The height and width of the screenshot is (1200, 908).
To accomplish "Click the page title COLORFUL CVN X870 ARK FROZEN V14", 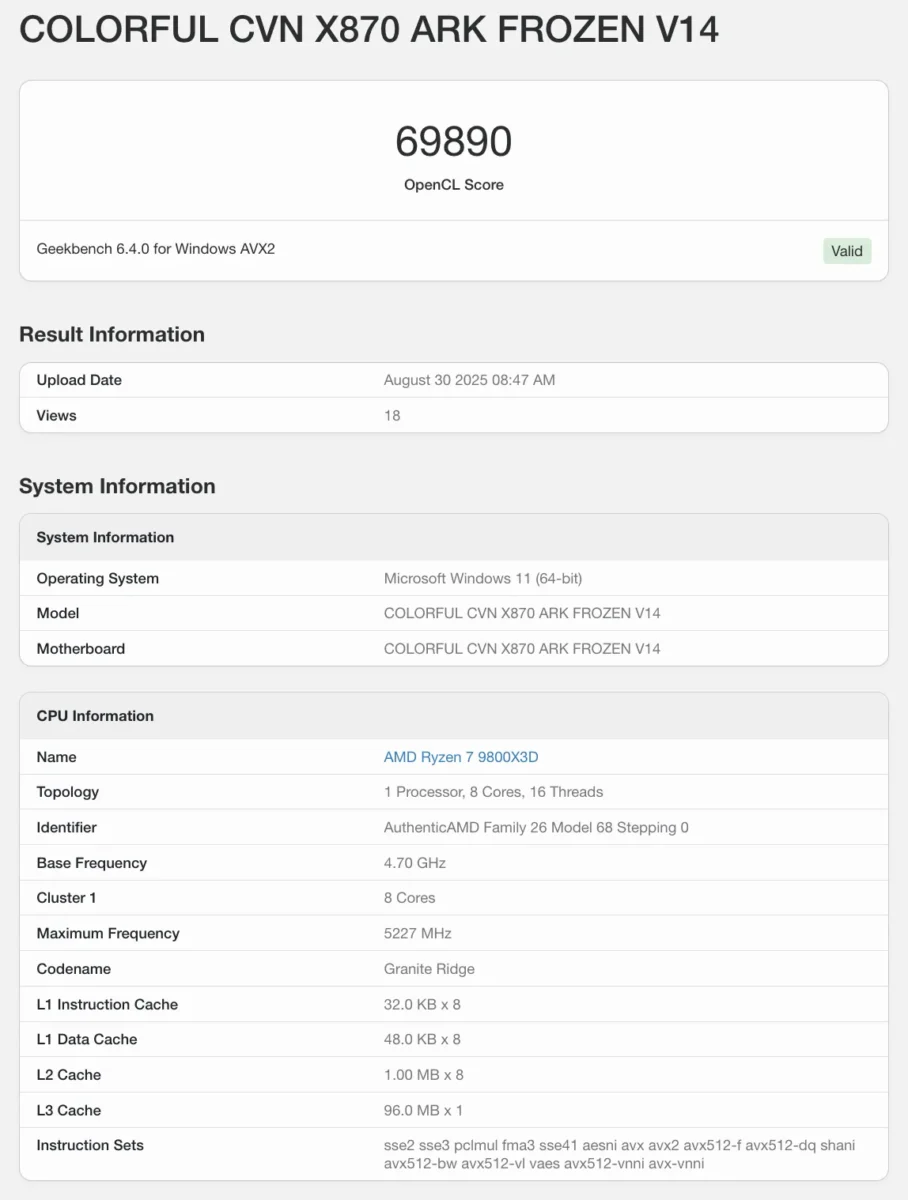I will tap(369, 30).
